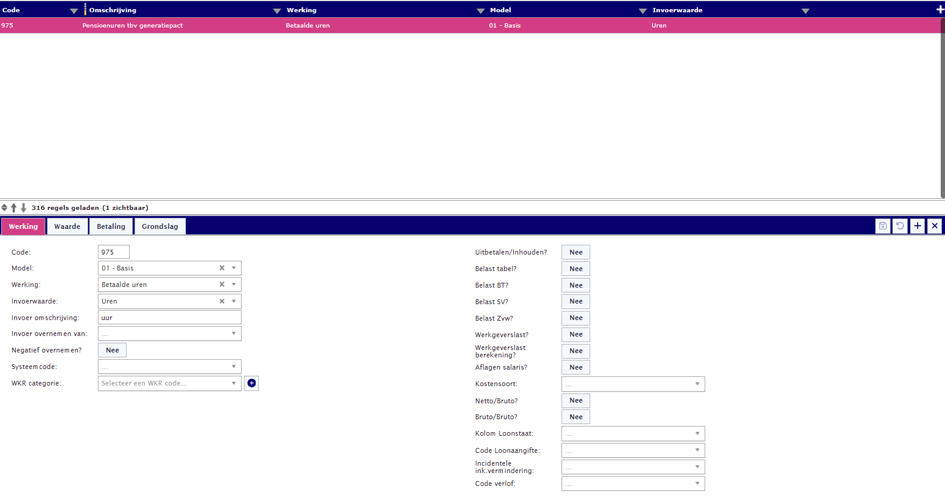This screenshot has height=500, width=945.
Task: Open the Werking dropdown arrow
Action: pos(234,284)
